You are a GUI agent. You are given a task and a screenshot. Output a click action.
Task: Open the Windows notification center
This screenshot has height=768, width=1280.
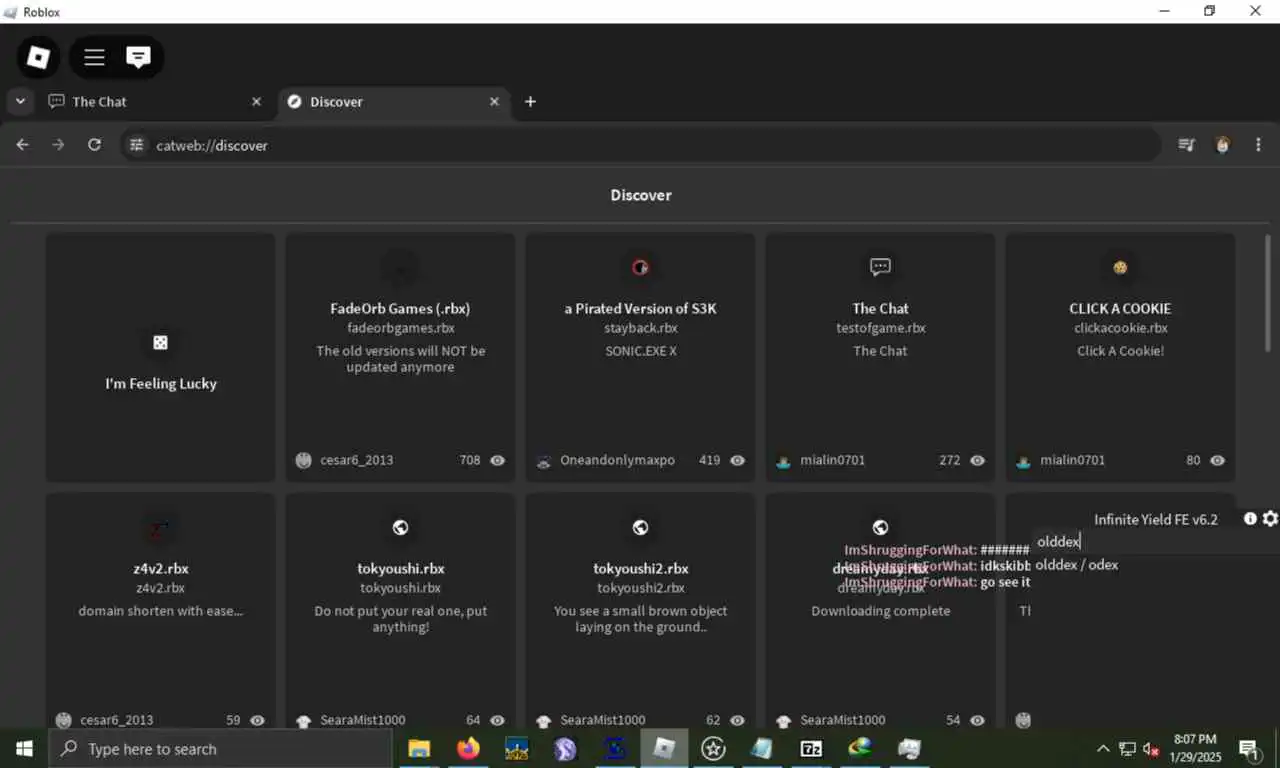1249,749
